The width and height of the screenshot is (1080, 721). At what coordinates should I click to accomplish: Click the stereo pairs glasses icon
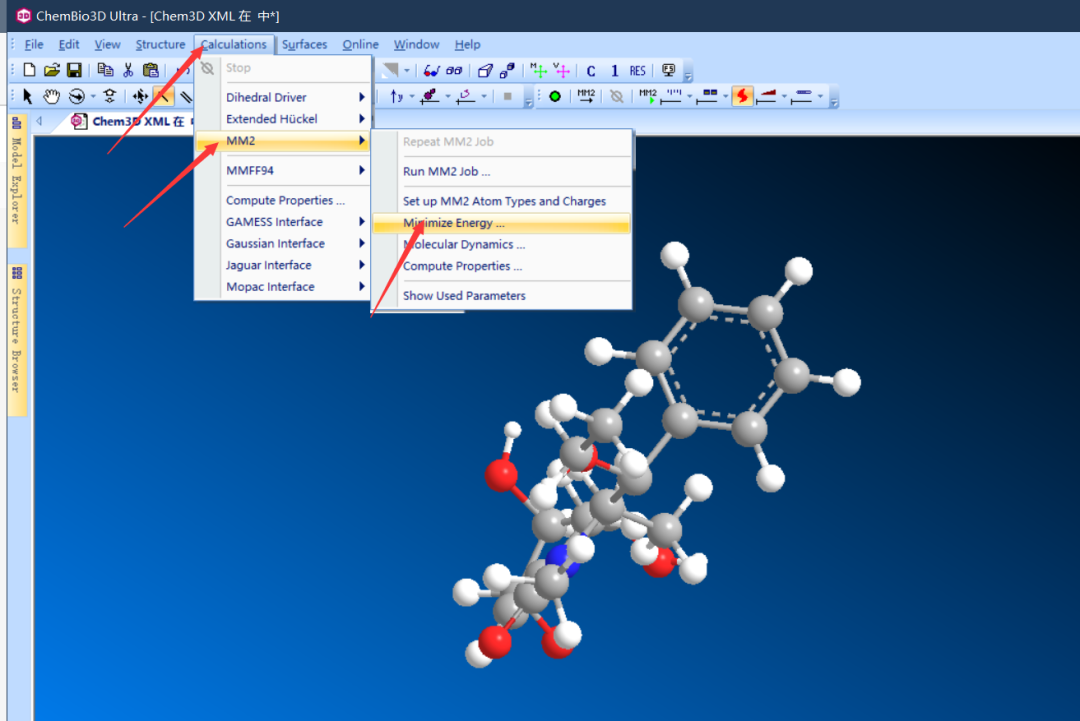454,70
